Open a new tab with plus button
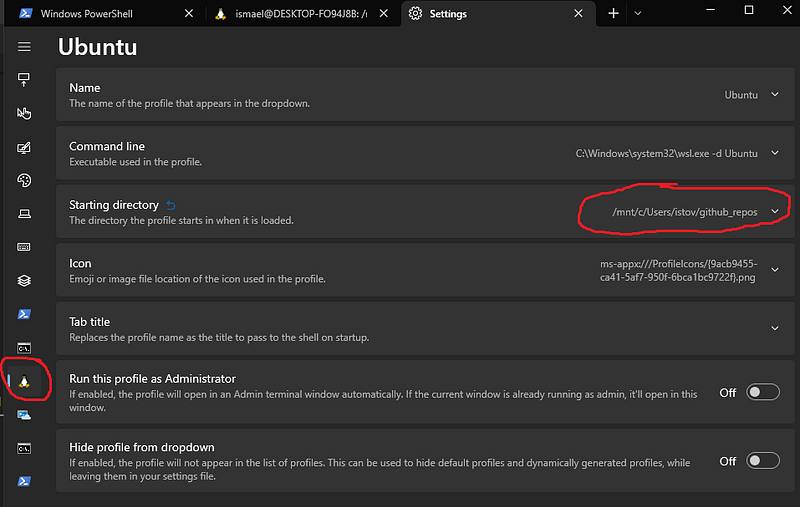800x507 pixels. coord(613,14)
